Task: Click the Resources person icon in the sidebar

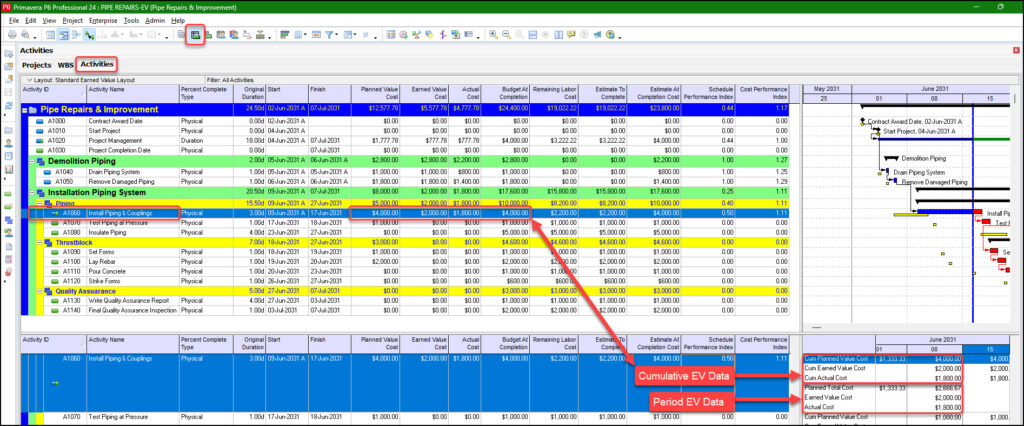Action: pyautogui.click(x=8, y=142)
